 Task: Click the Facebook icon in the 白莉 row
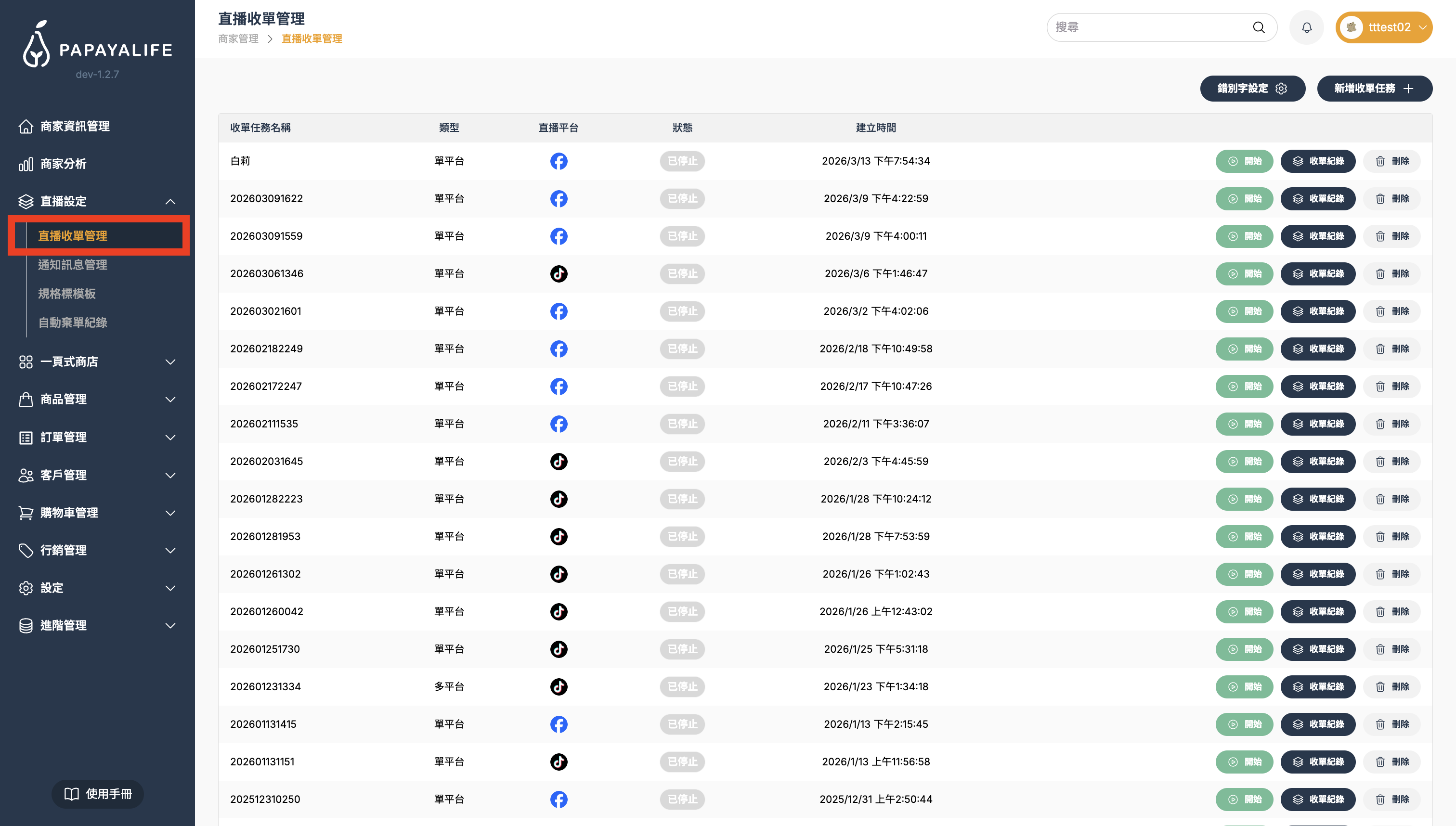pos(559,161)
